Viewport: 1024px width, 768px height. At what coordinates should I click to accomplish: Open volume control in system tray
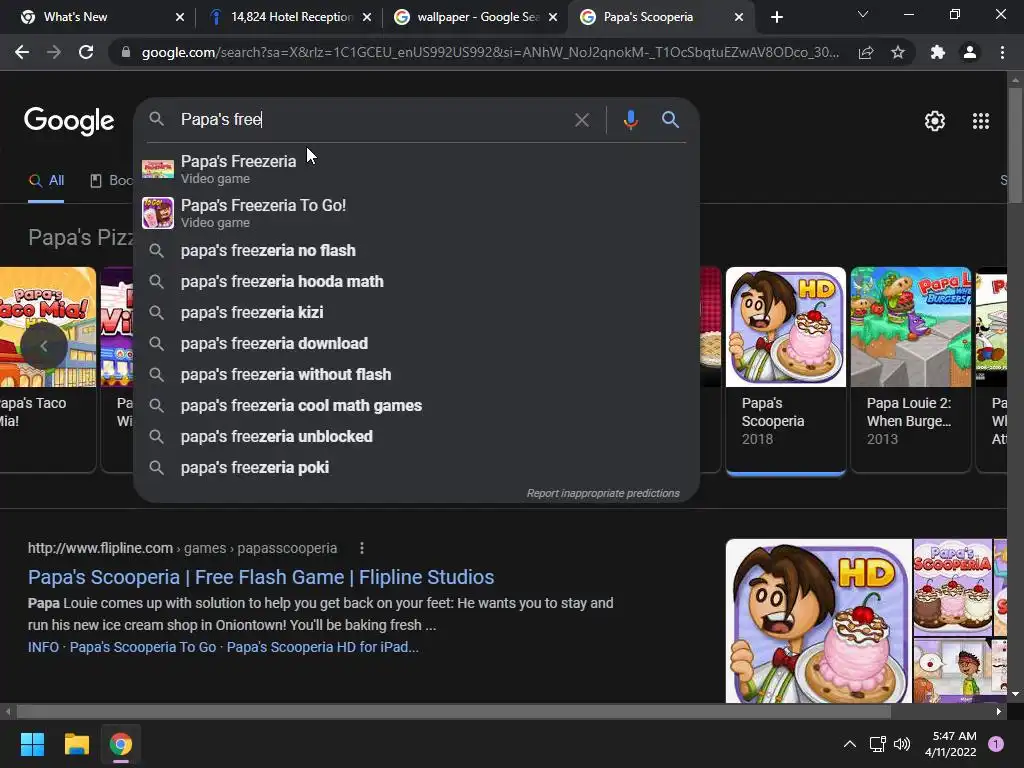coord(902,744)
